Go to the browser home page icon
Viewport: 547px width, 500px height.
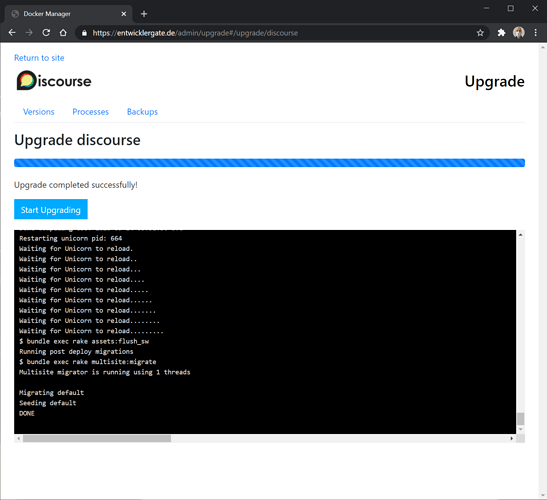[63, 33]
